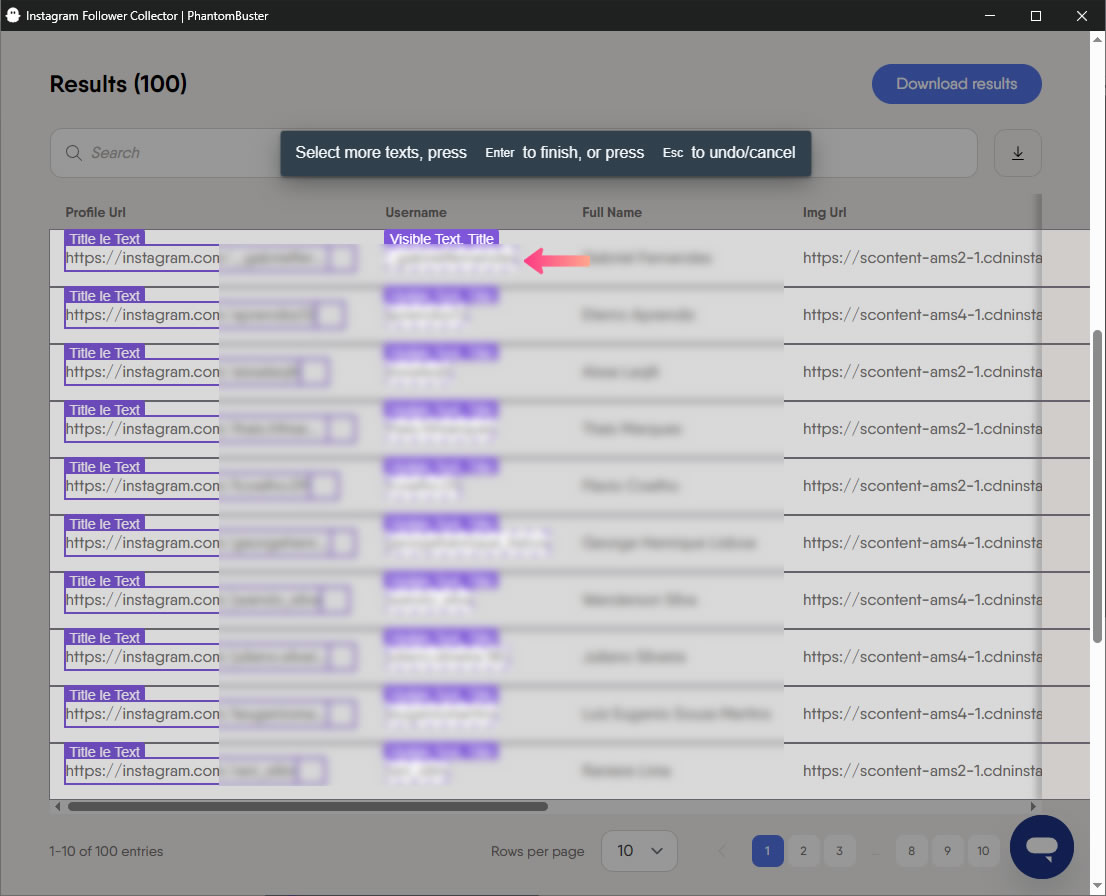Focus the Search results input field
This screenshot has height=896, width=1106.
[x=514, y=153]
